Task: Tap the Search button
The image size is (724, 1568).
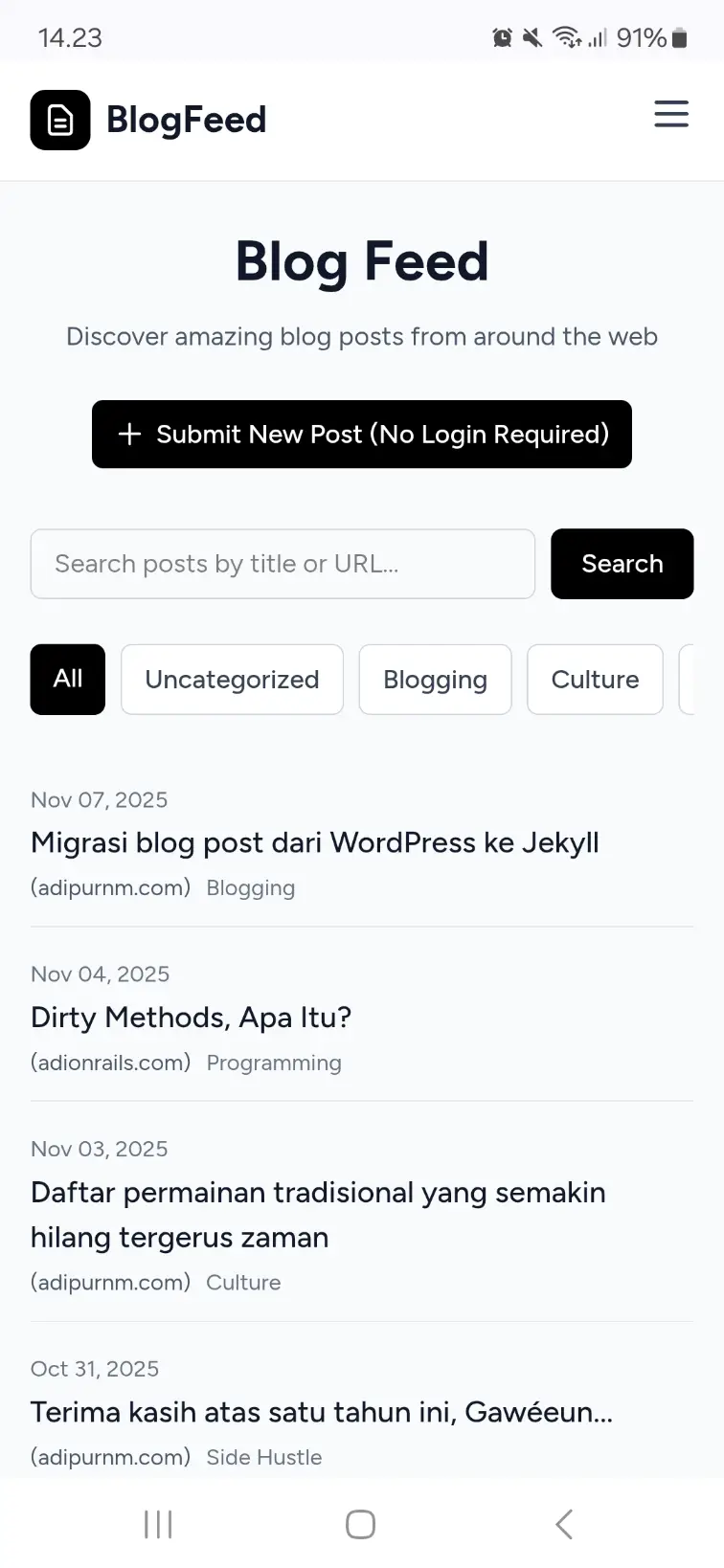Action: [x=622, y=564]
